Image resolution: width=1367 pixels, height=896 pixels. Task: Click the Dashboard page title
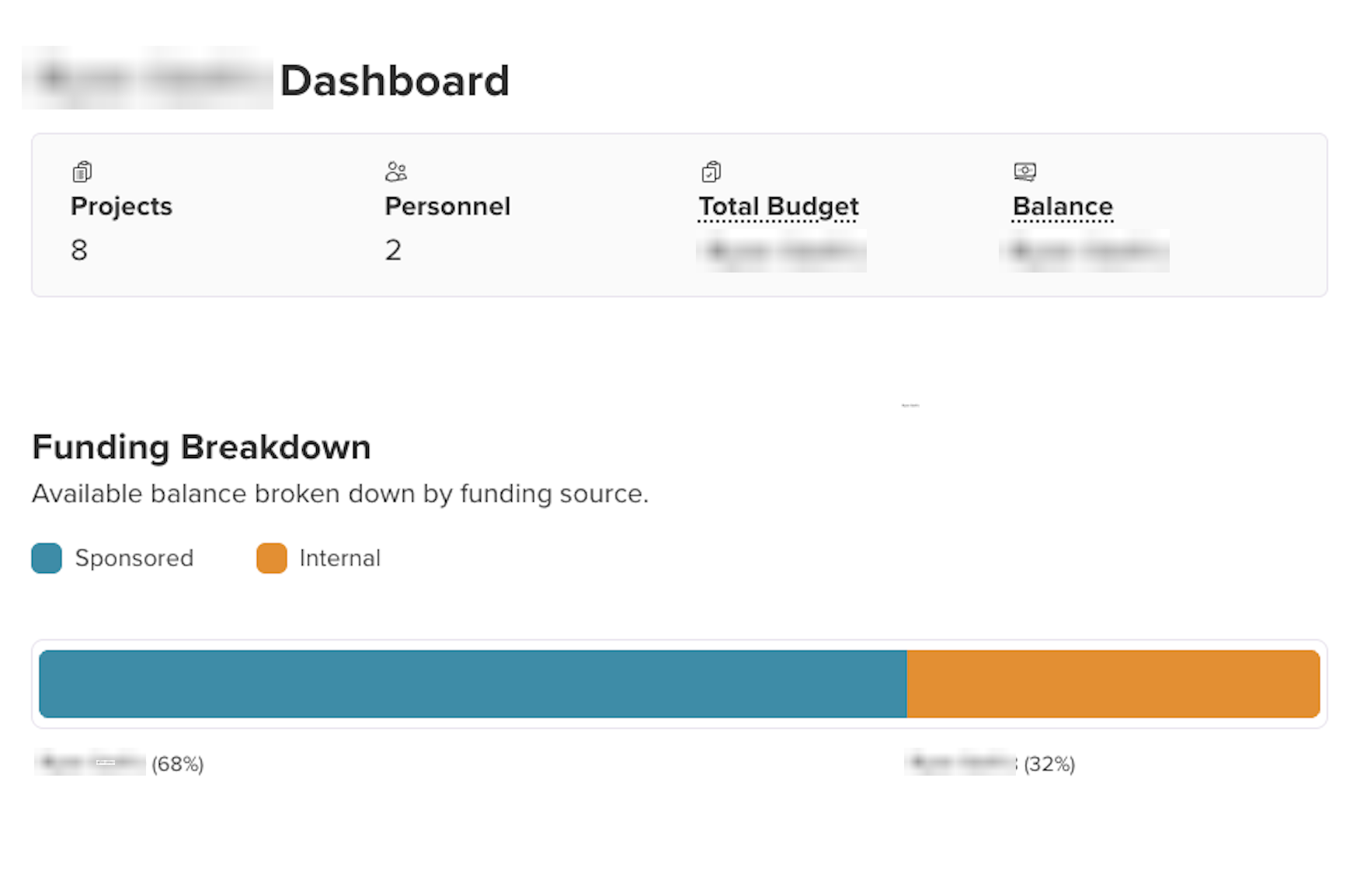click(395, 80)
